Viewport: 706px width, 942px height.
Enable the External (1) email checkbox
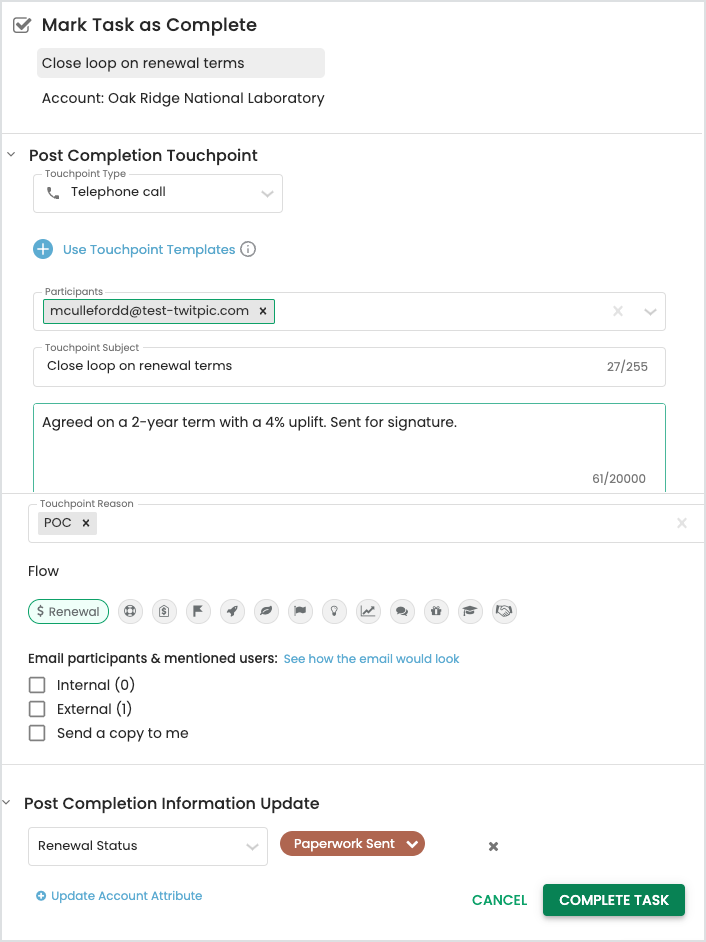click(37, 709)
